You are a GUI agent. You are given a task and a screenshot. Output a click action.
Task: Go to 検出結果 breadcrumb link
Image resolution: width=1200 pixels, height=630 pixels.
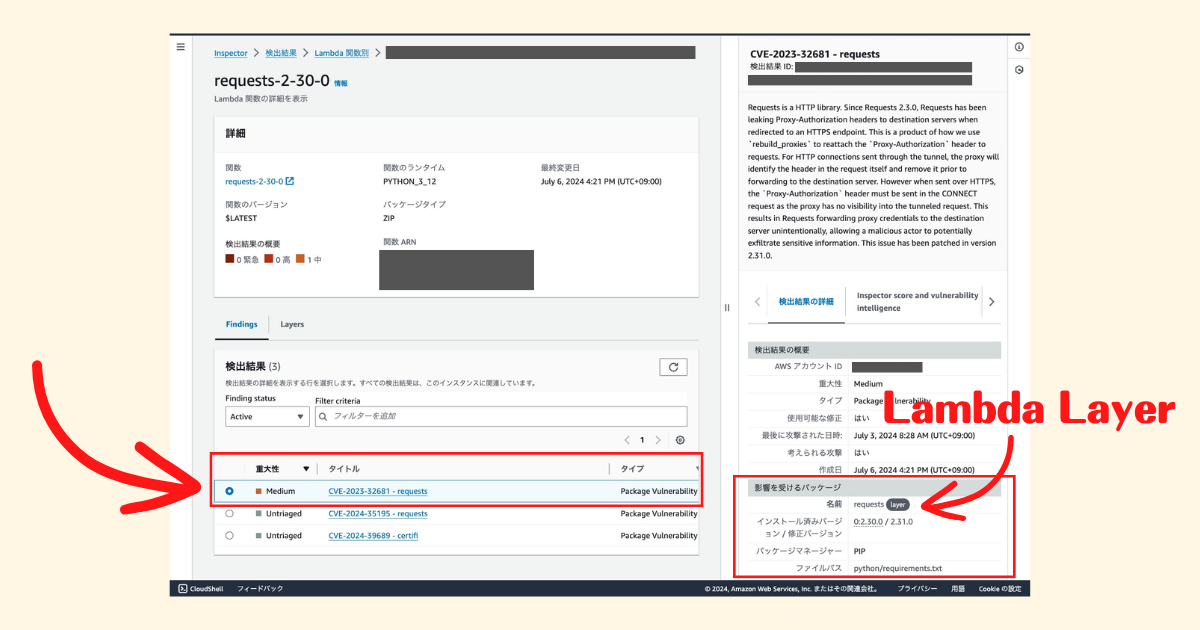[x=281, y=52]
